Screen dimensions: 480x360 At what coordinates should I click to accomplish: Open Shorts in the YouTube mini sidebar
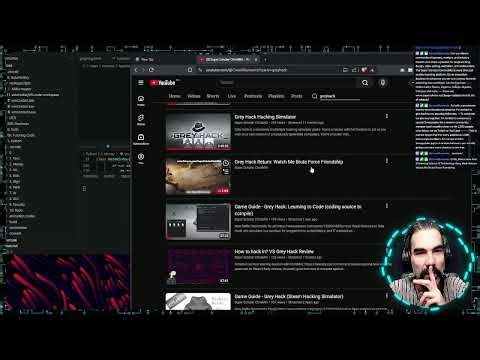tap(141, 120)
